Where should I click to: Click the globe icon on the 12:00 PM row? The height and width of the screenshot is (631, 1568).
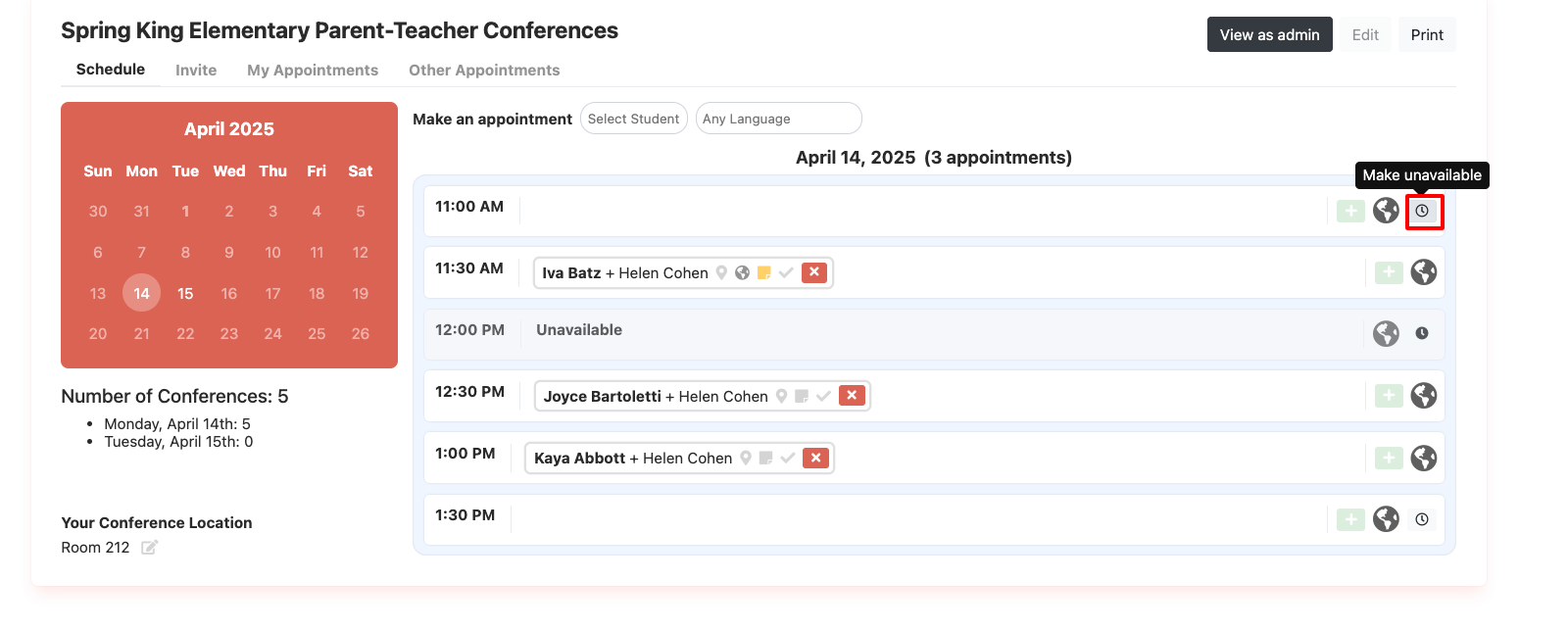tap(1386, 334)
